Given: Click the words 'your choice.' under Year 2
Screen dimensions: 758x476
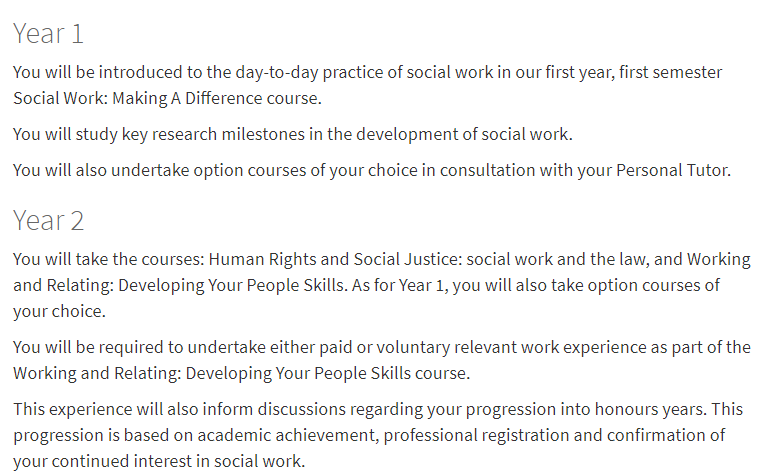Looking at the screenshot, I should click(59, 311).
